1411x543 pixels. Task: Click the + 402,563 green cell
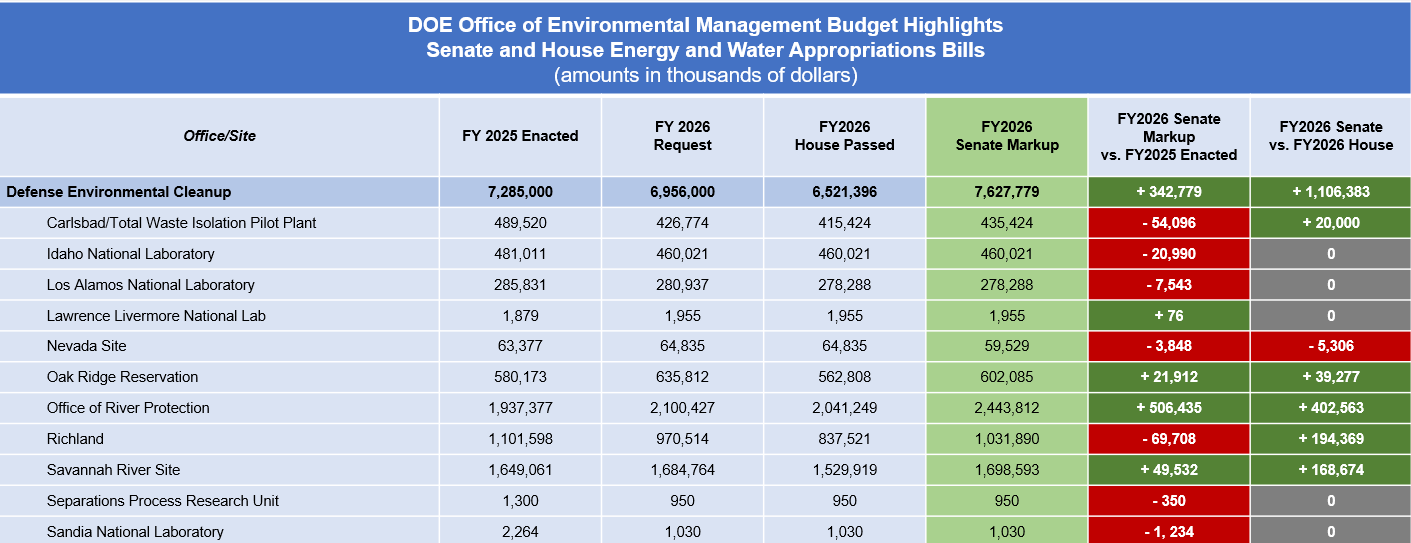(1331, 408)
